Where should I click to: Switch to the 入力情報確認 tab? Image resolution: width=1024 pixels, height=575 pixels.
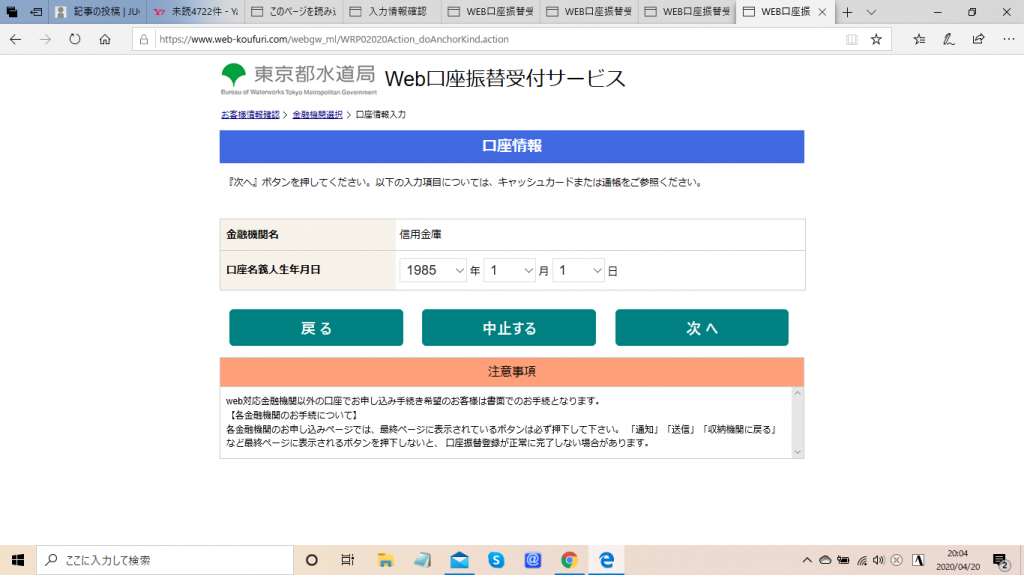point(390,12)
